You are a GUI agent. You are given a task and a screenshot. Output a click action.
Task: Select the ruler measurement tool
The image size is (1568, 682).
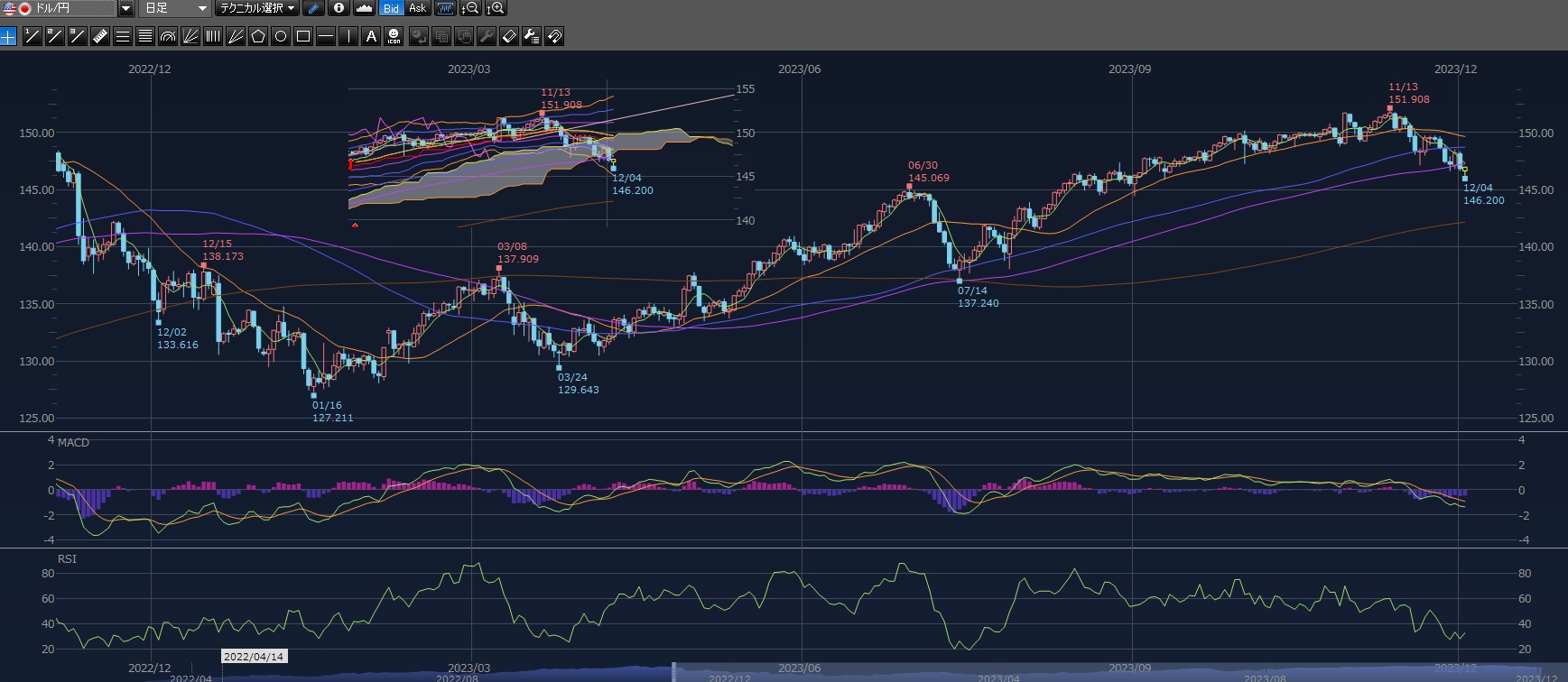100,36
